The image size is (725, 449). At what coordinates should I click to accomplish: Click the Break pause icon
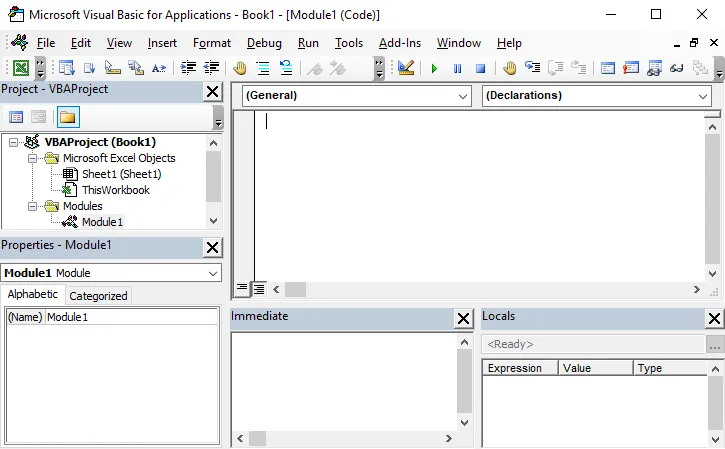tap(457, 69)
